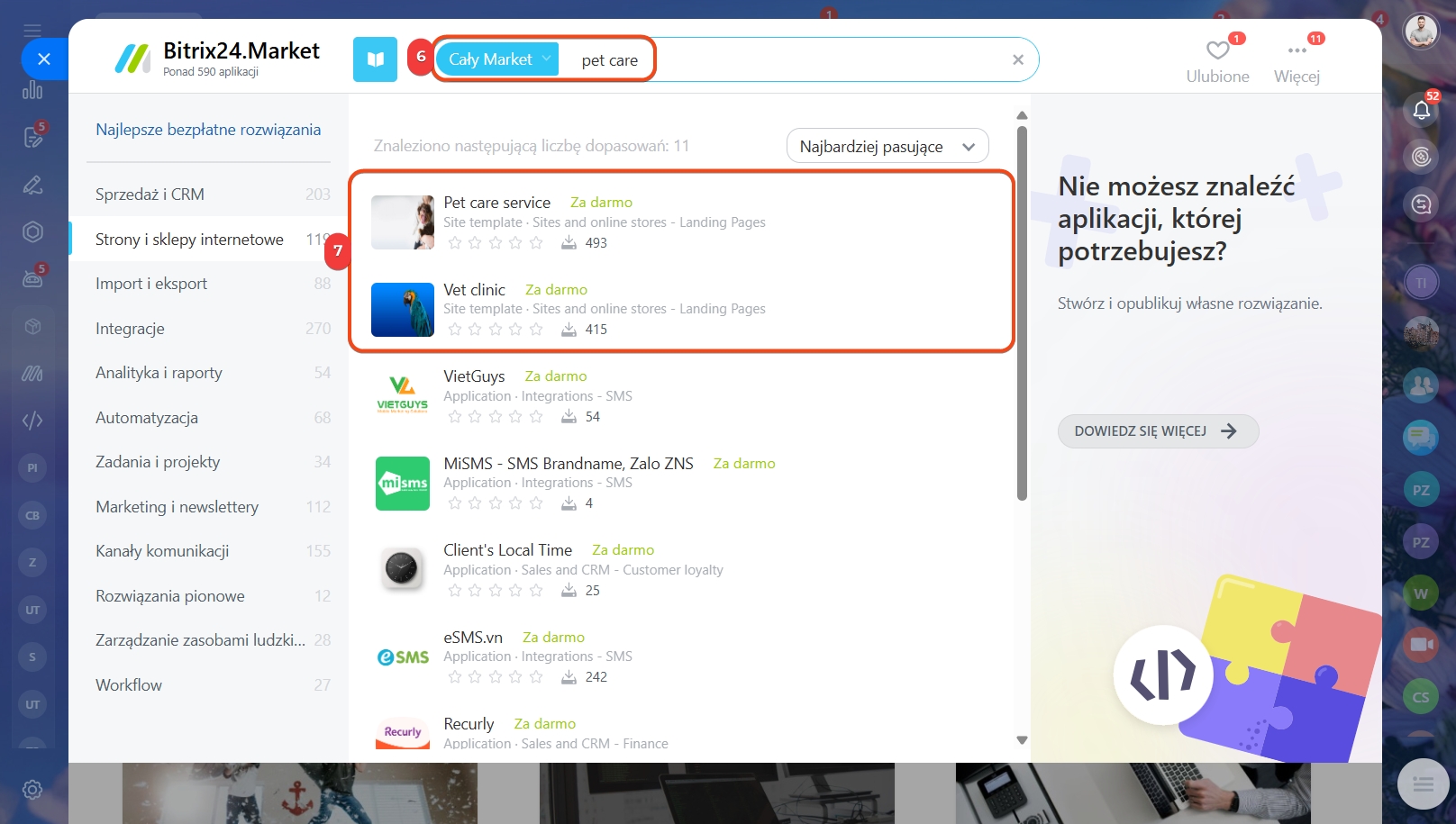Open the robot icon with badge 5

coord(32,279)
